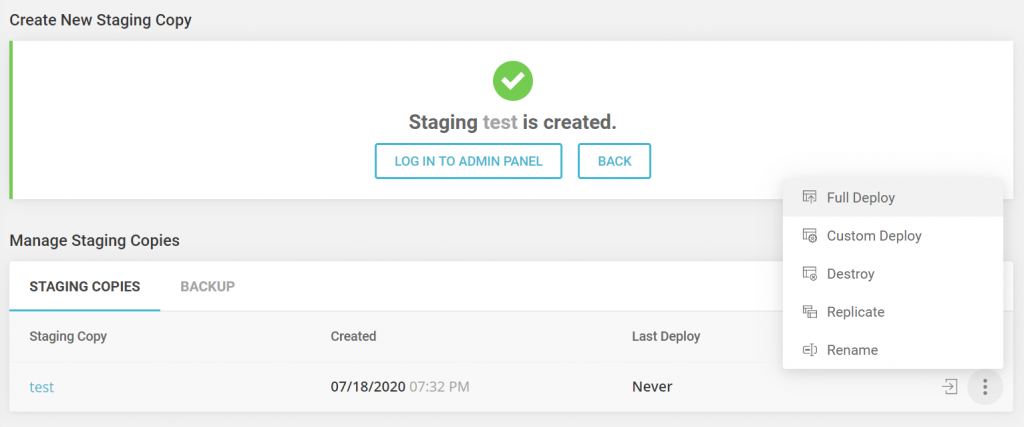Click the 'Staging test is created.' message

512,122
